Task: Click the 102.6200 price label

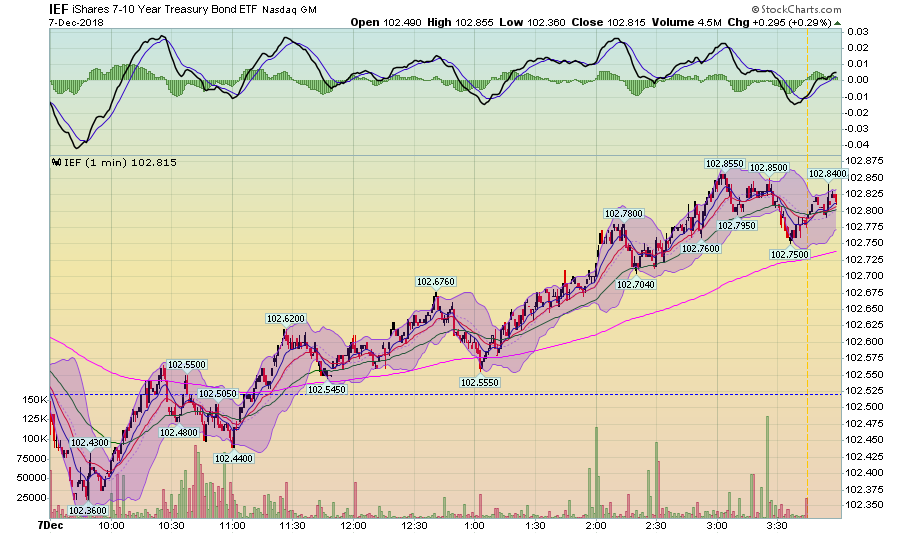Action: (x=286, y=319)
